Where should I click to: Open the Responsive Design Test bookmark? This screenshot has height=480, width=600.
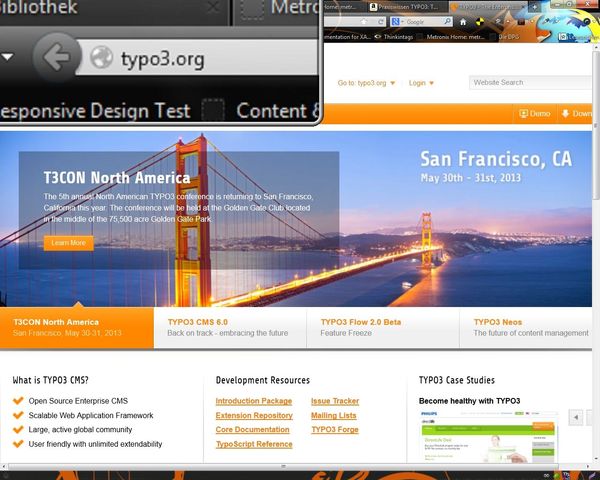pyautogui.click(x=95, y=111)
